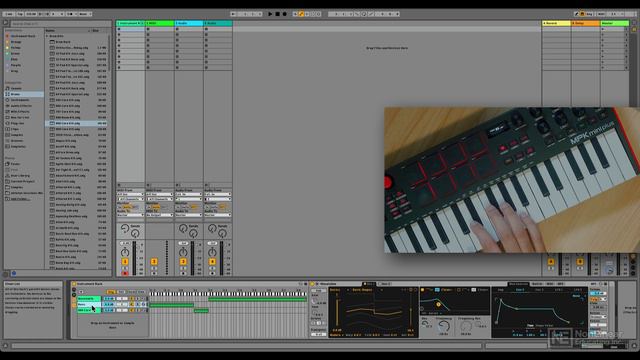Viewport: 640px width, 360px height.
Task: Click the browser search field
Action: coord(60,24)
